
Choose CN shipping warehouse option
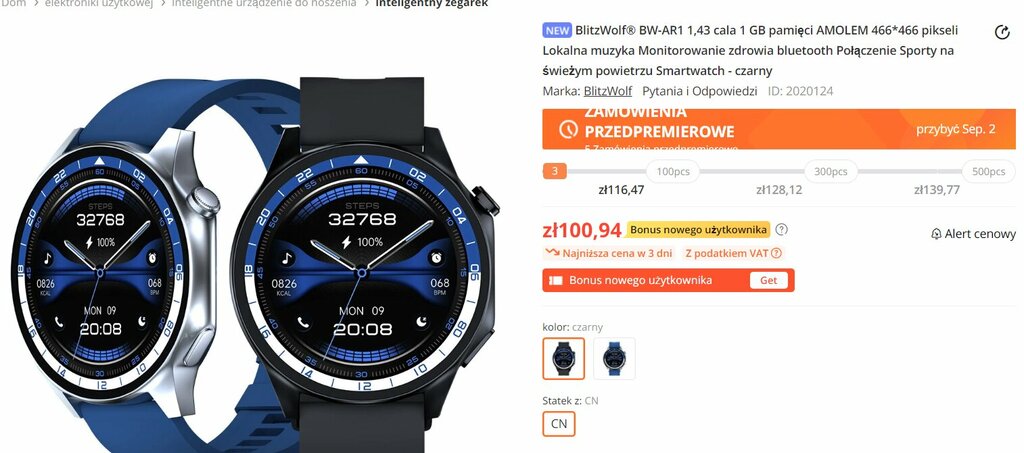pos(559,423)
